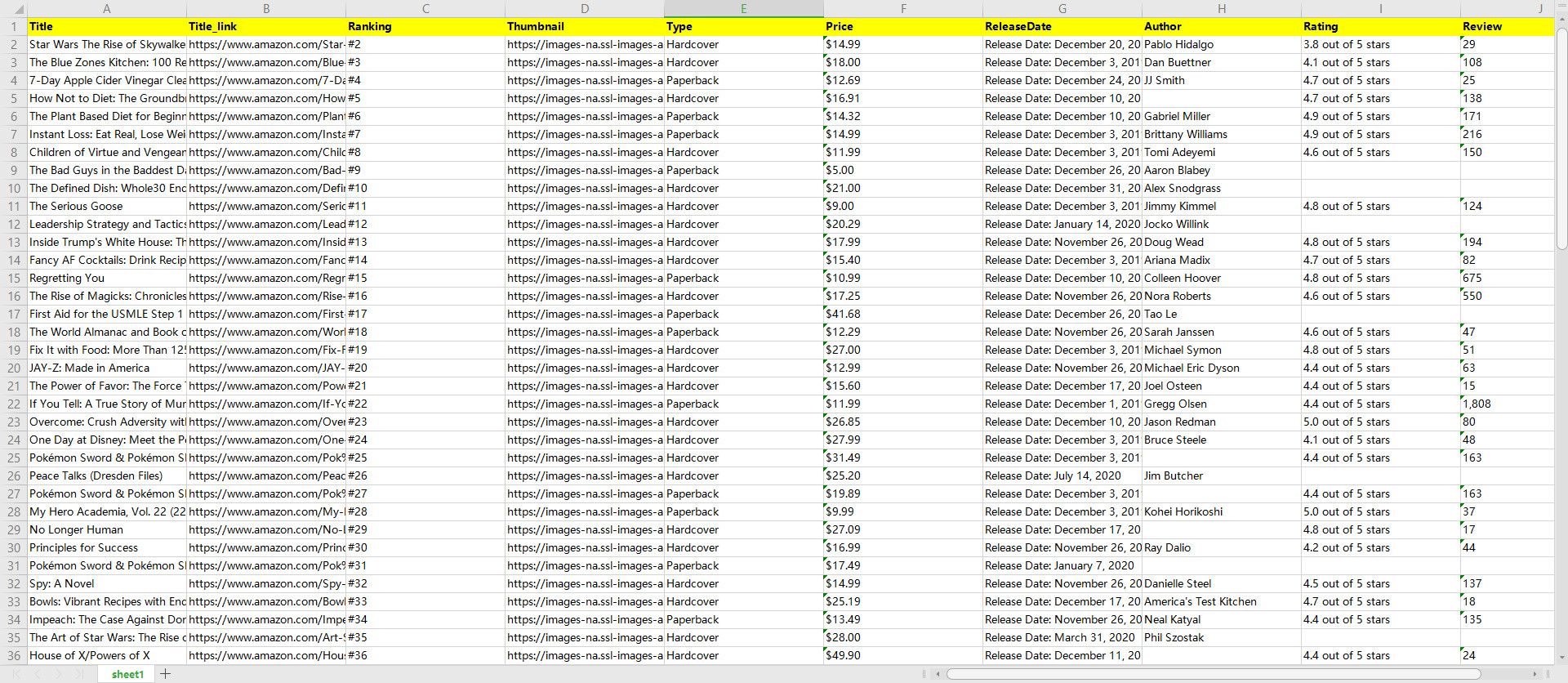Viewport: 1568px width, 683px height.
Task: Select the 'Regretting You' title cell
Action: click(107, 278)
